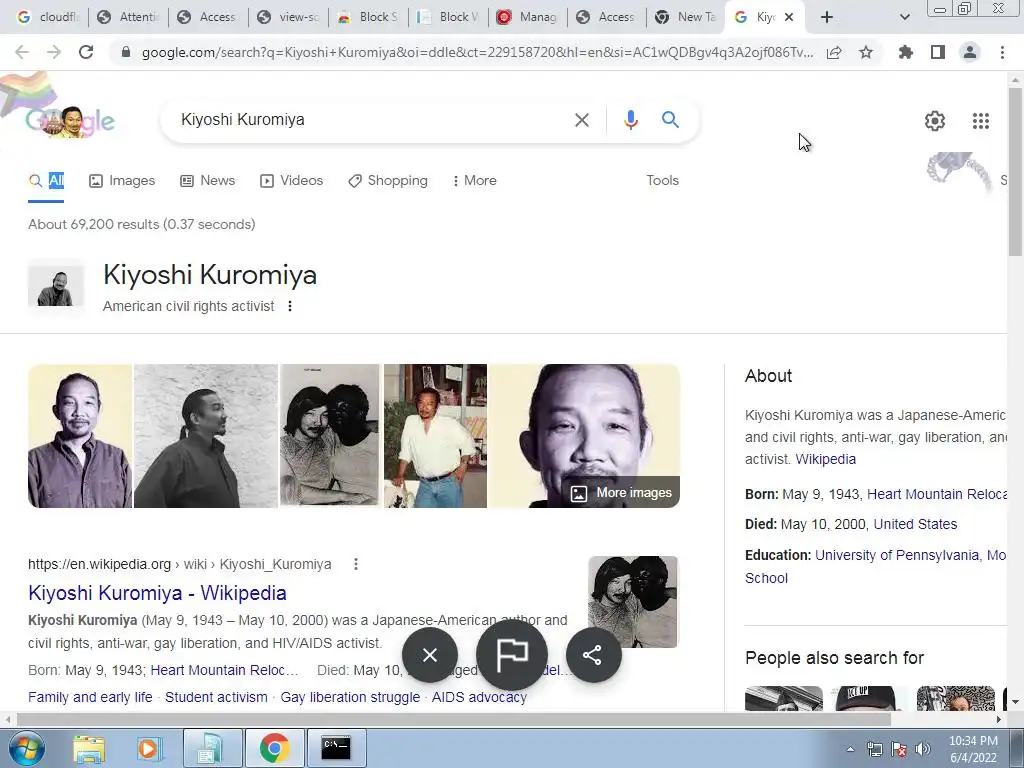Toggle the browser side panel icon

(x=938, y=52)
